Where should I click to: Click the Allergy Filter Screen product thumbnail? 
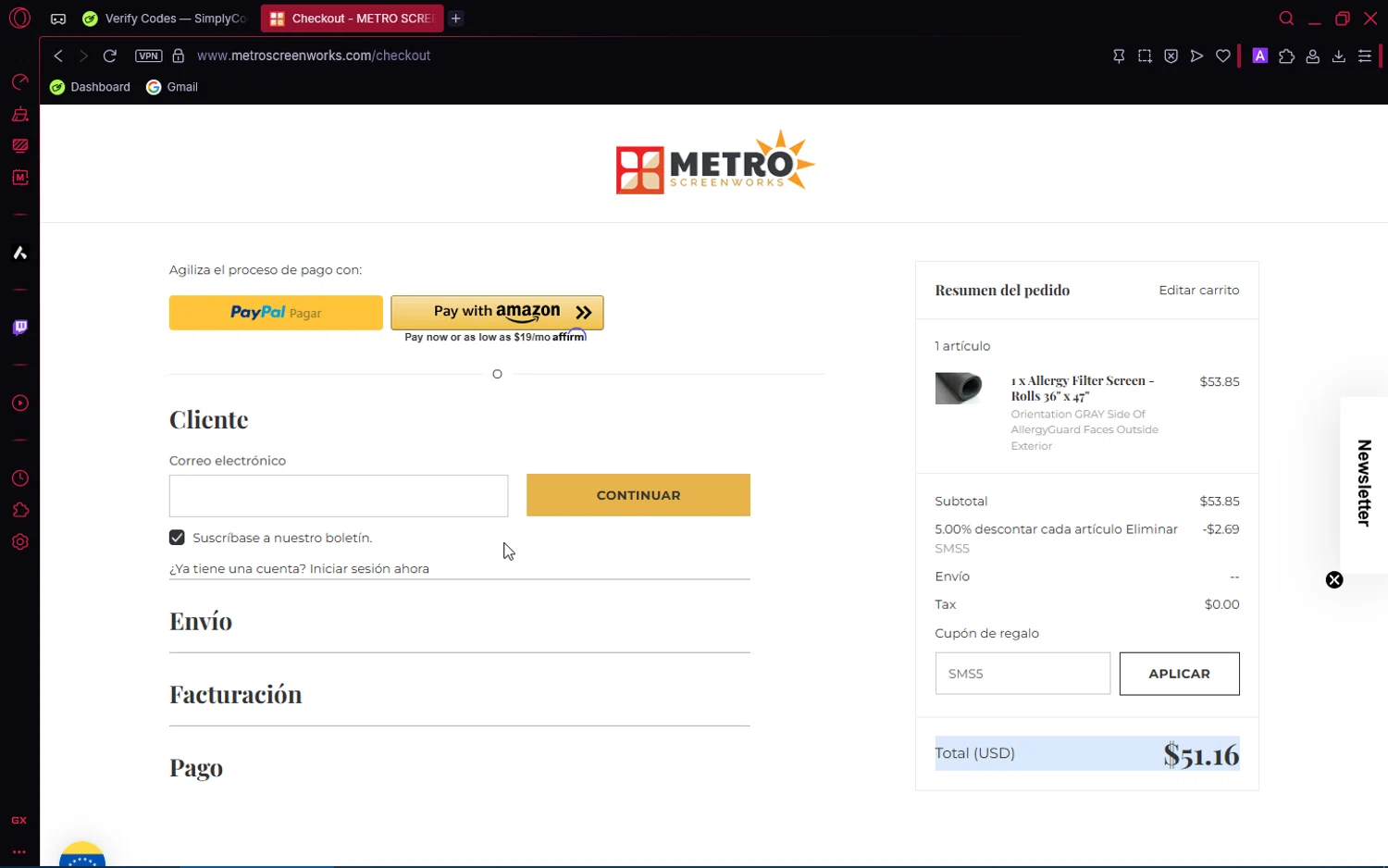[959, 389]
